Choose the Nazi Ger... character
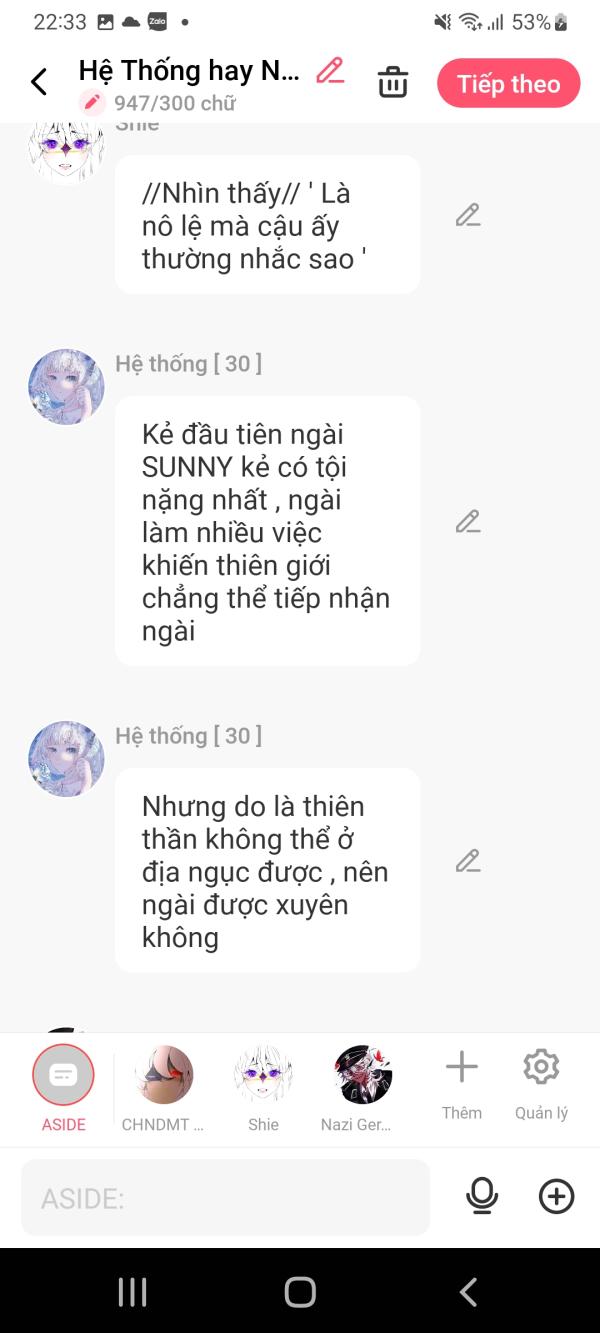The image size is (600, 1333). click(x=357, y=1088)
